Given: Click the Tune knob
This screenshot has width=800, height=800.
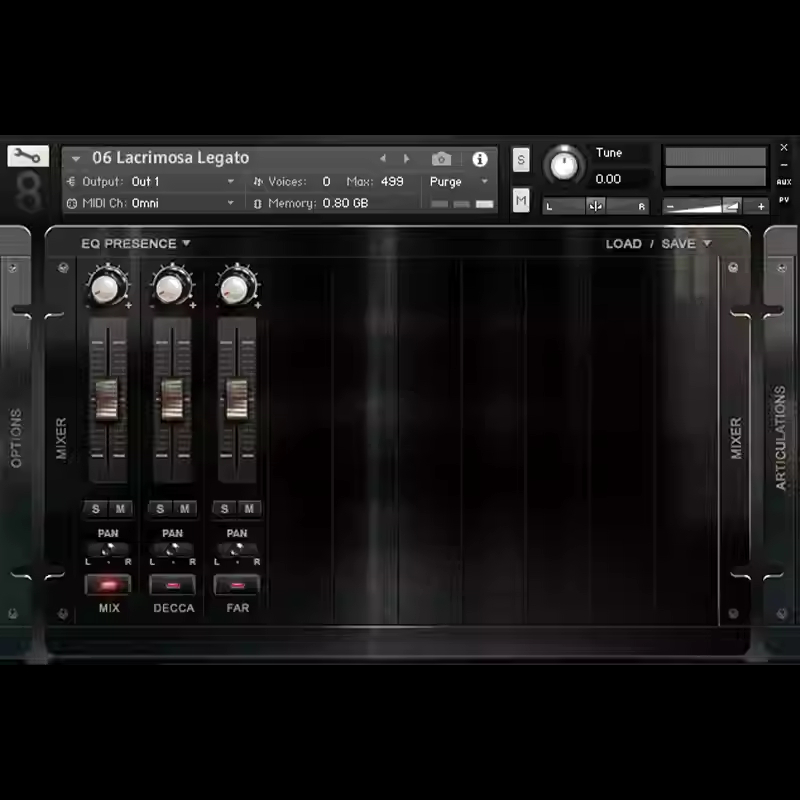Looking at the screenshot, I should [x=563, y=165].
